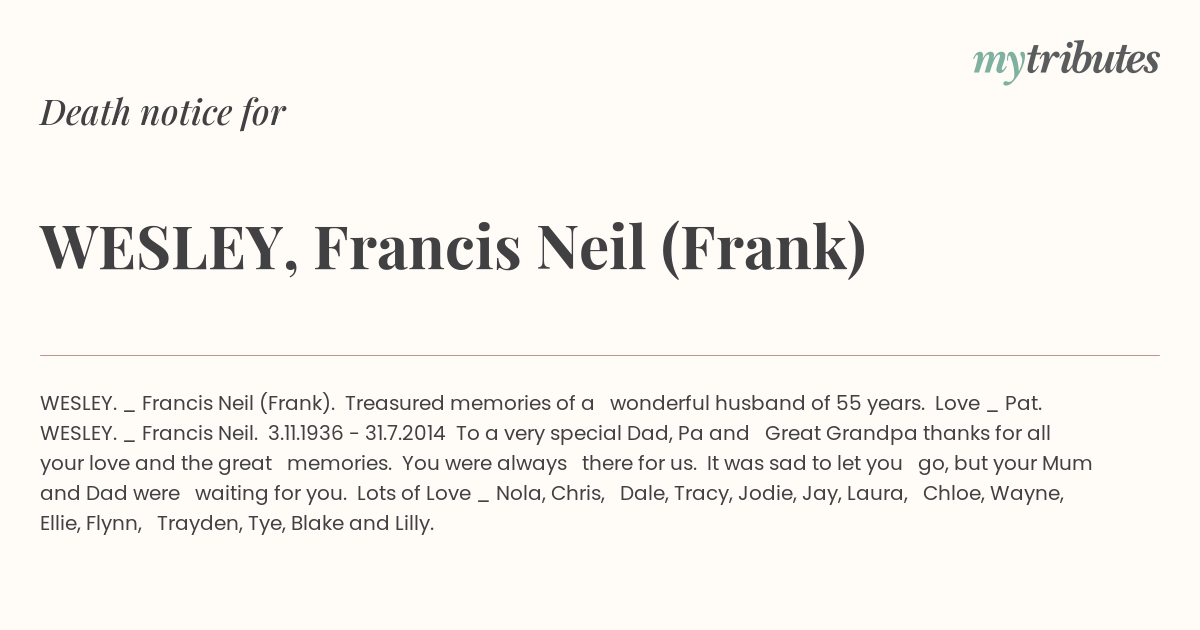Screen dimensions: 1200x630
Task: Click the green "my" part of logo
Action: [x=998, y=65]
